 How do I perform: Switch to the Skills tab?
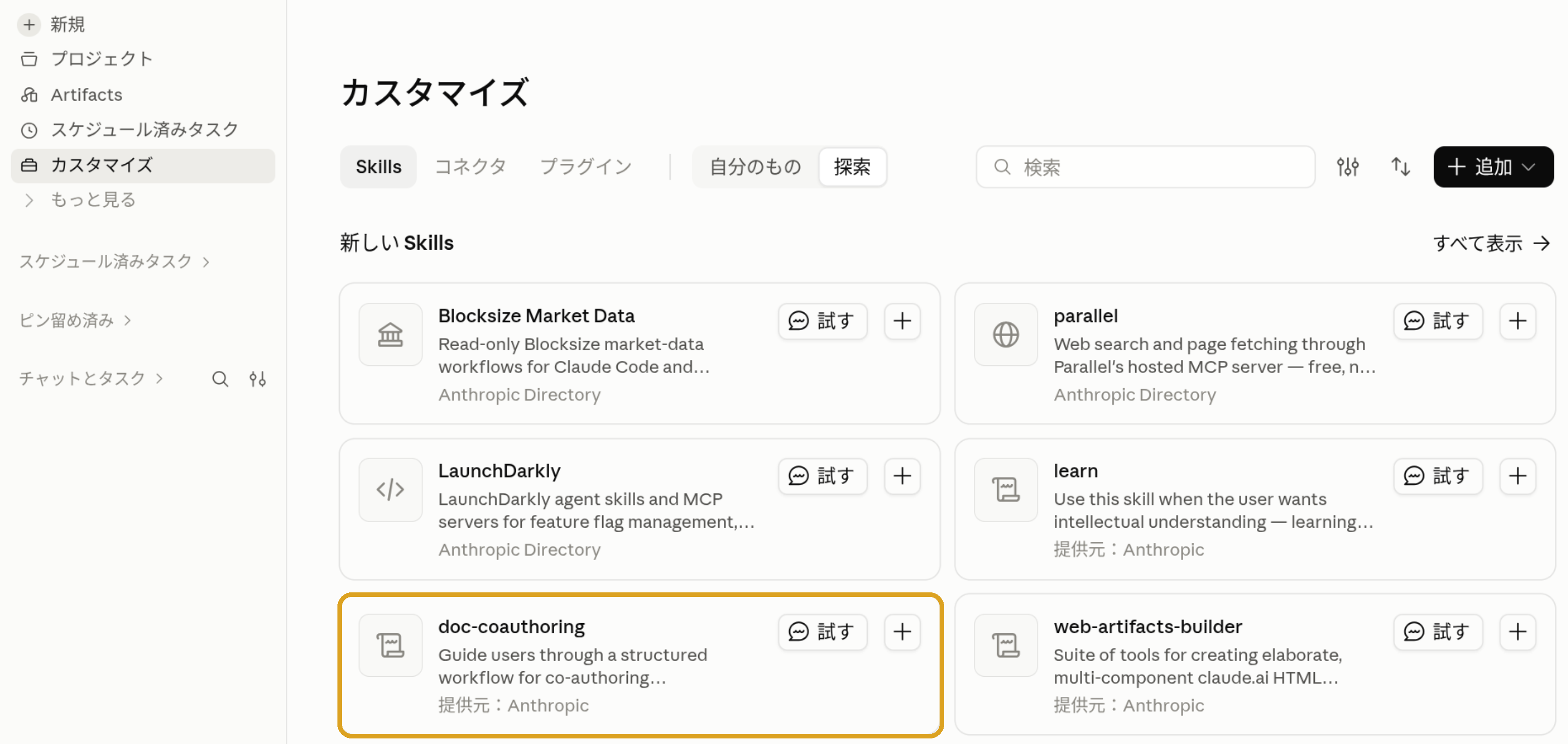(x=378, y=167)
